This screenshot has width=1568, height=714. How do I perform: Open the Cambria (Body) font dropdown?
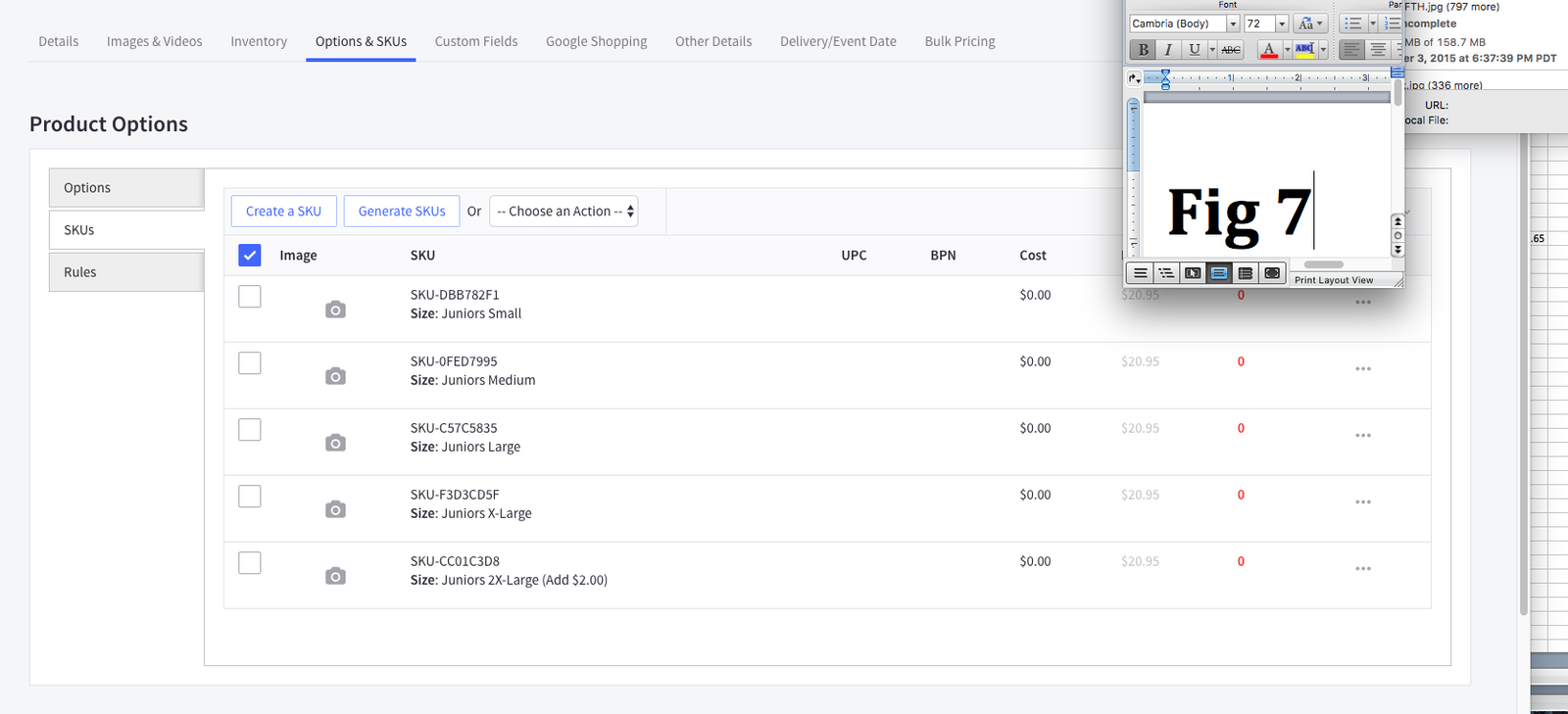pyautogui.click(x=1233, y=24)
